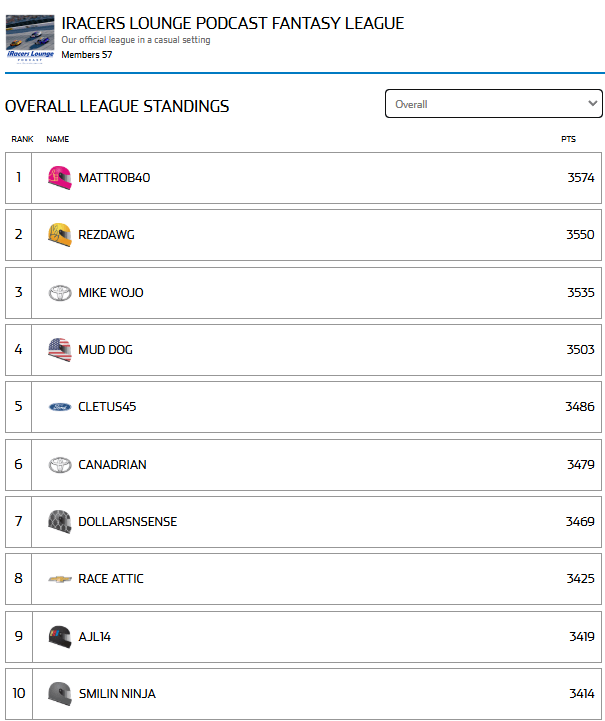Click AJL14's black helmet icon
Screen dimensions: 605x721
pyautogui.click(x=60, y=637)
